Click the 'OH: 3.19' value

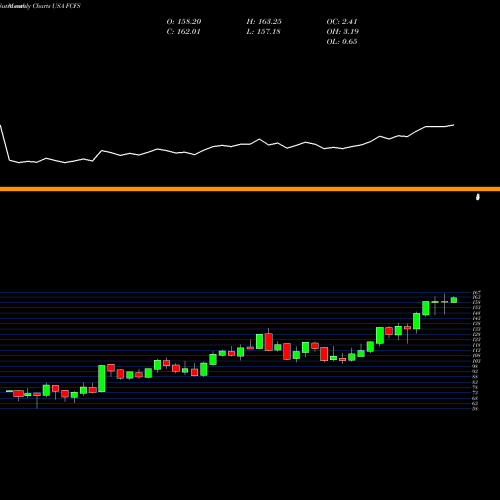[x=343, y=32]
